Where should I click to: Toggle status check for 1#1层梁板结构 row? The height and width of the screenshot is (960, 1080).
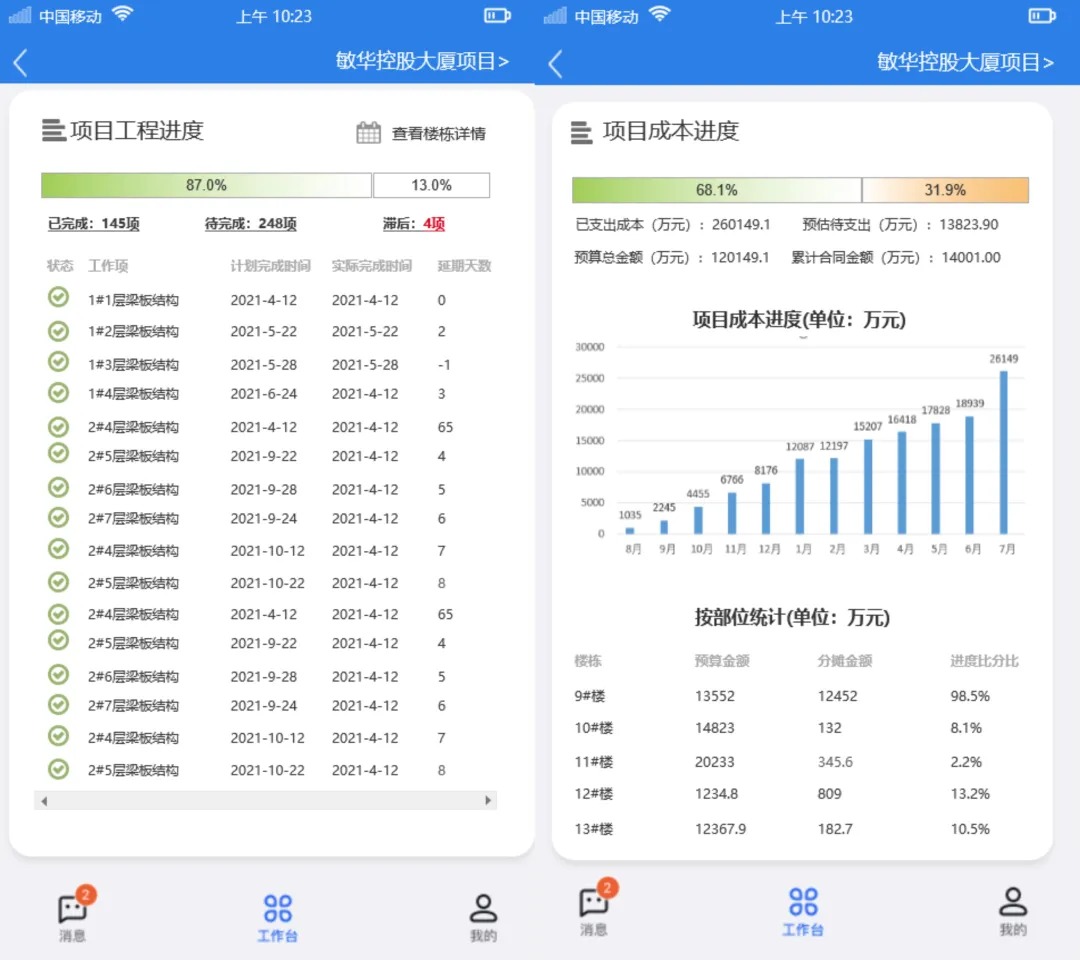coord(59,298)
